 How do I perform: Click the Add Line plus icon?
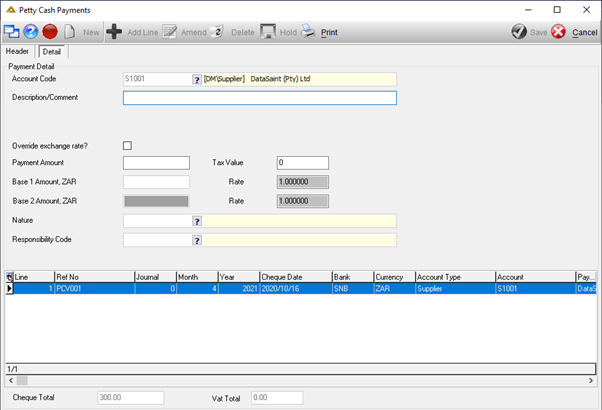[x=114, y=31]
